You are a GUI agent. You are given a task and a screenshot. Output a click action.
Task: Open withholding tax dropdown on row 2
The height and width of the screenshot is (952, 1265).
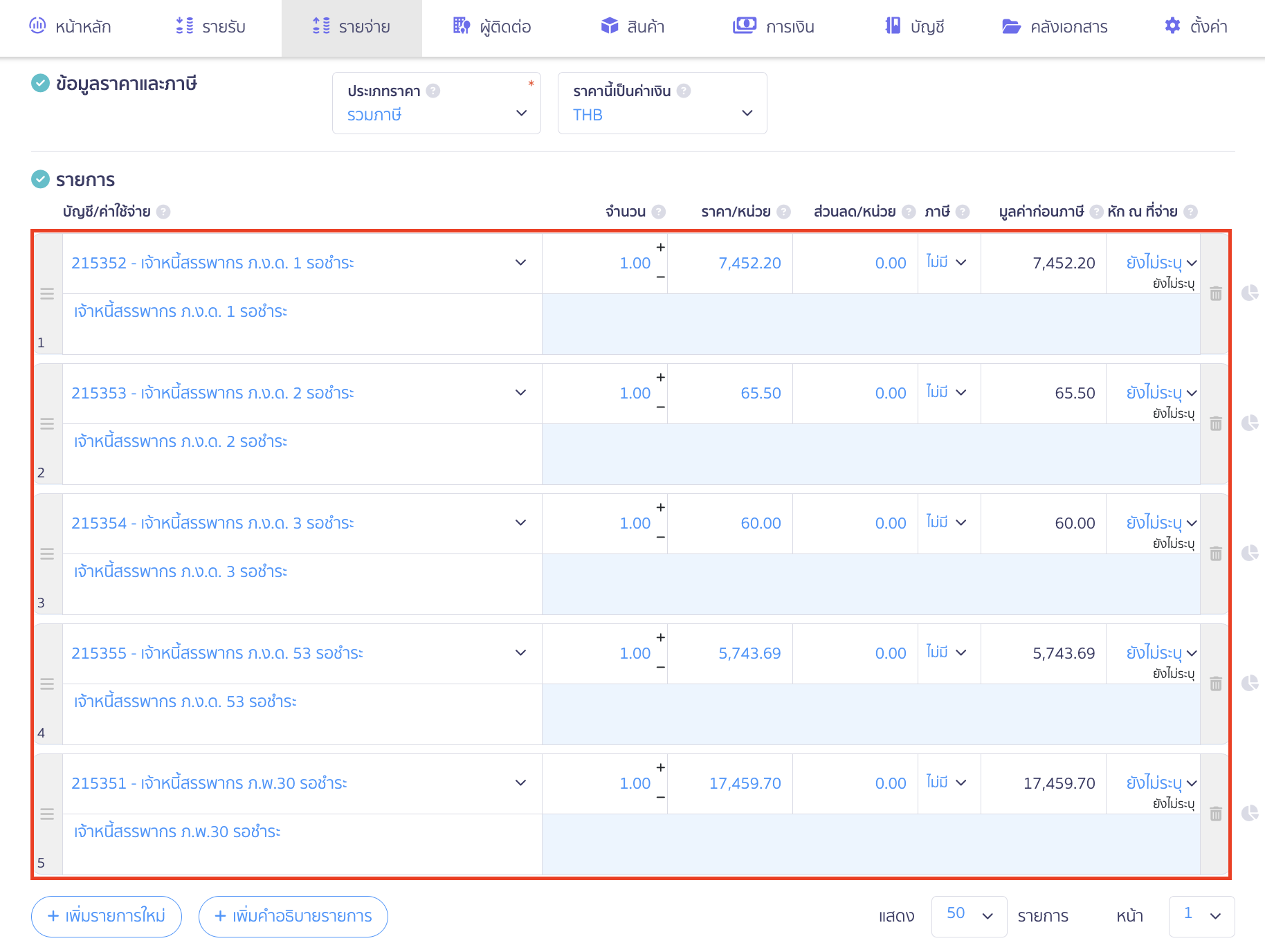1161,393
